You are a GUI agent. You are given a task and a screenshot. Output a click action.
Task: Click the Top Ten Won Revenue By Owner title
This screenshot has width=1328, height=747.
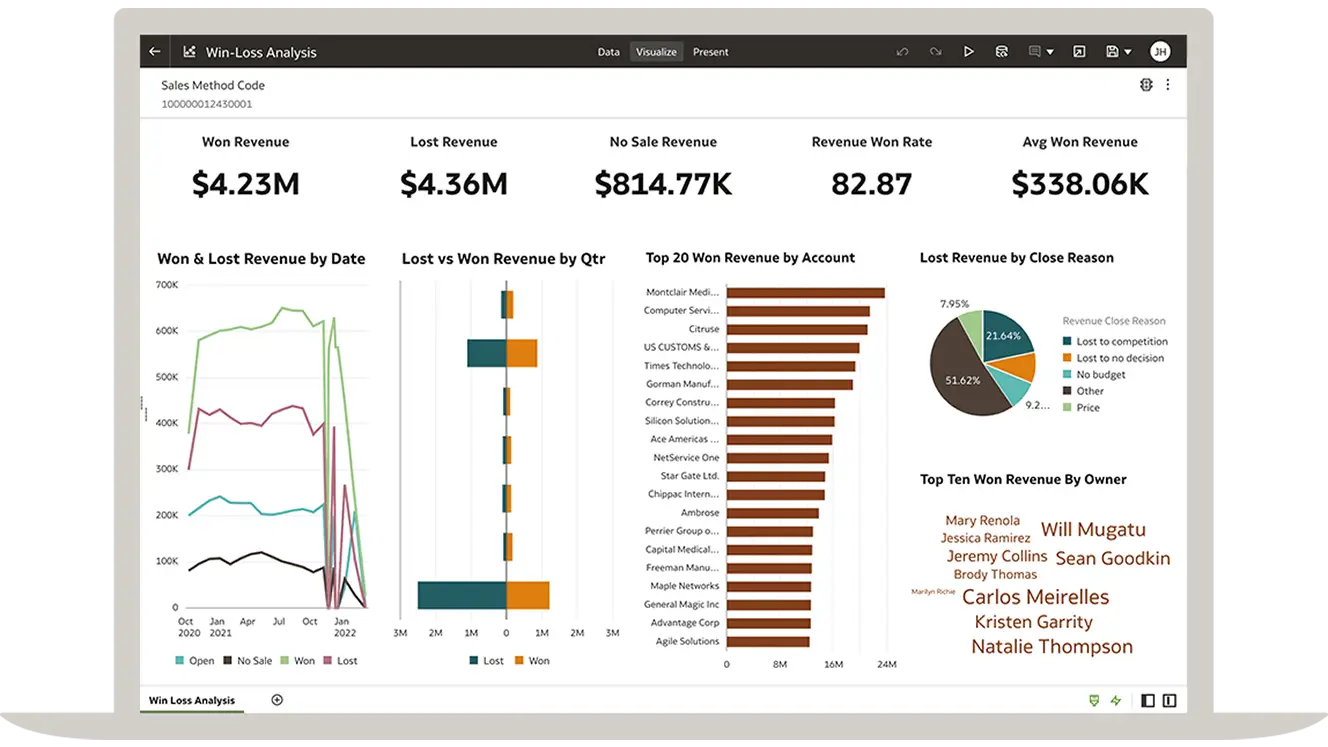[1023, 480]
